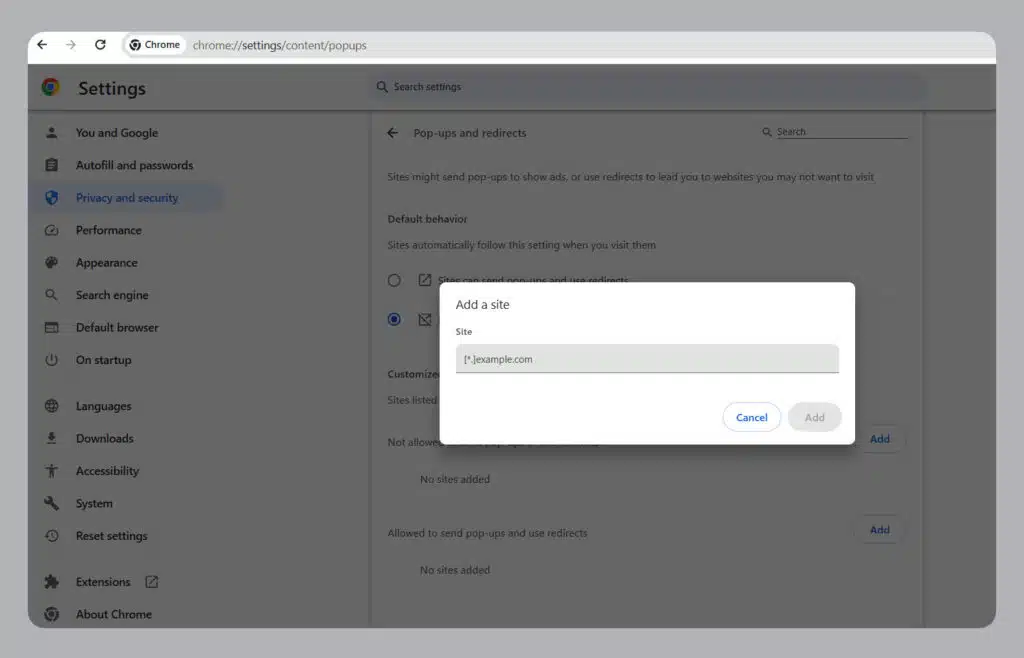Open Appearance section
The width and height of the screenshot is (1024, 658).
tap(106, 262)
